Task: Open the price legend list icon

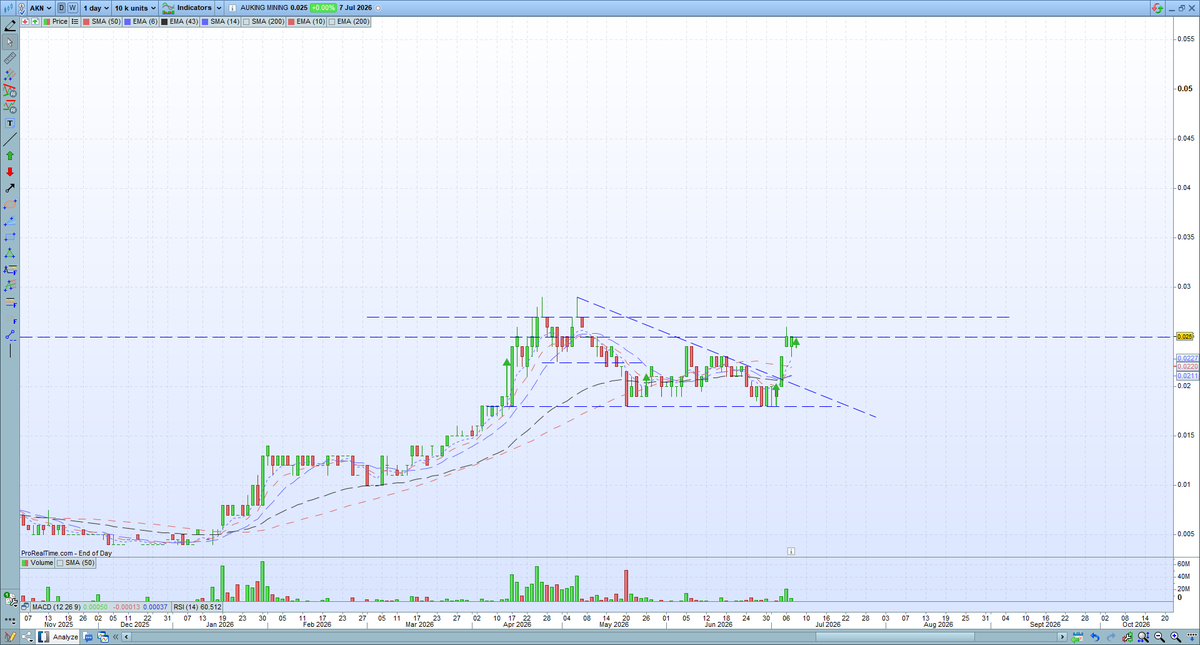Action: tap(75, 22)
